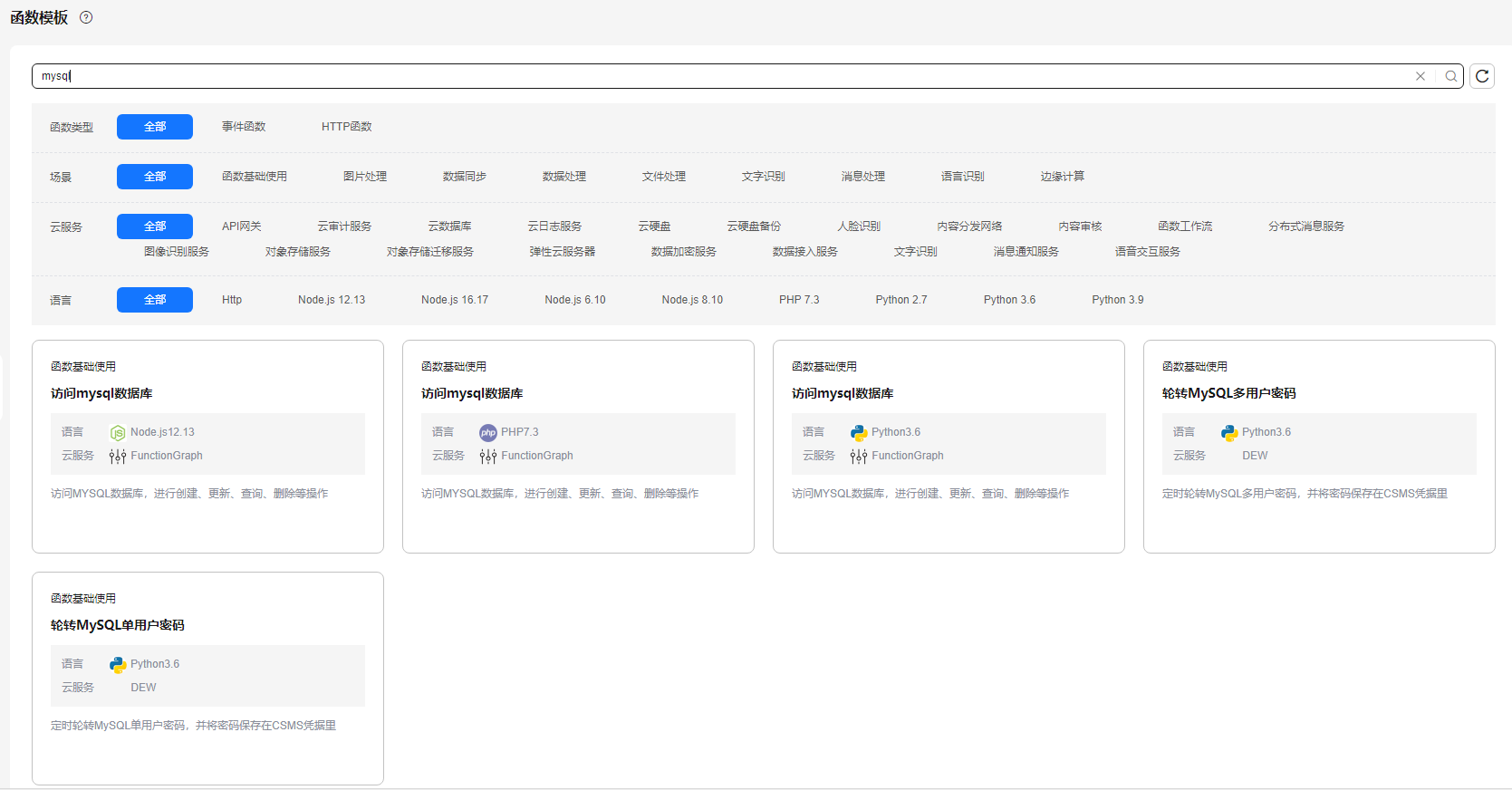1512x790 pixels.
Task: Click the magnifier search icon
Action: (1451, 76)
